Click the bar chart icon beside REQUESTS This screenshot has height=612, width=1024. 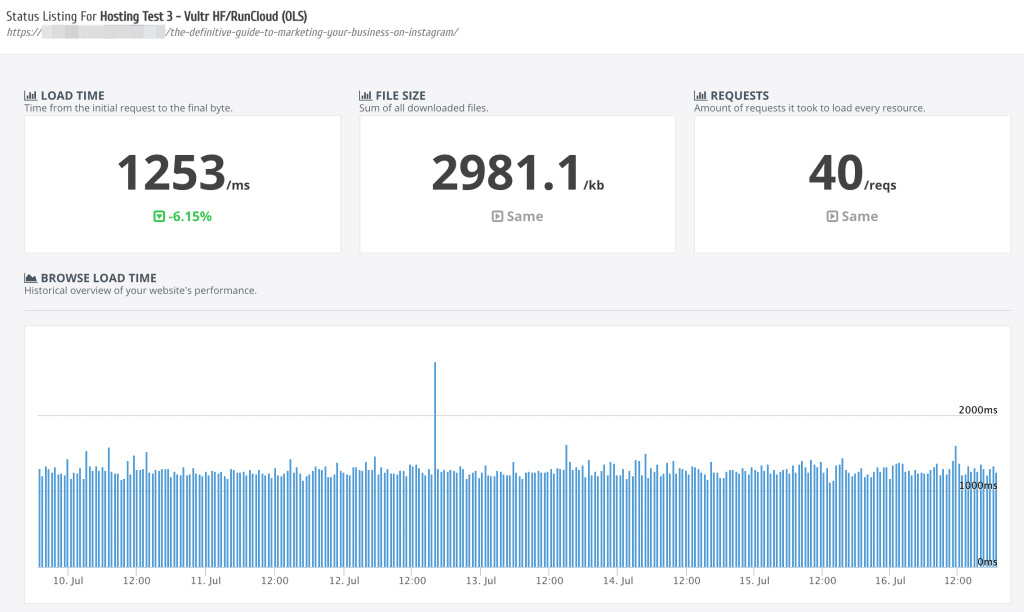click(x=700, y=96)
